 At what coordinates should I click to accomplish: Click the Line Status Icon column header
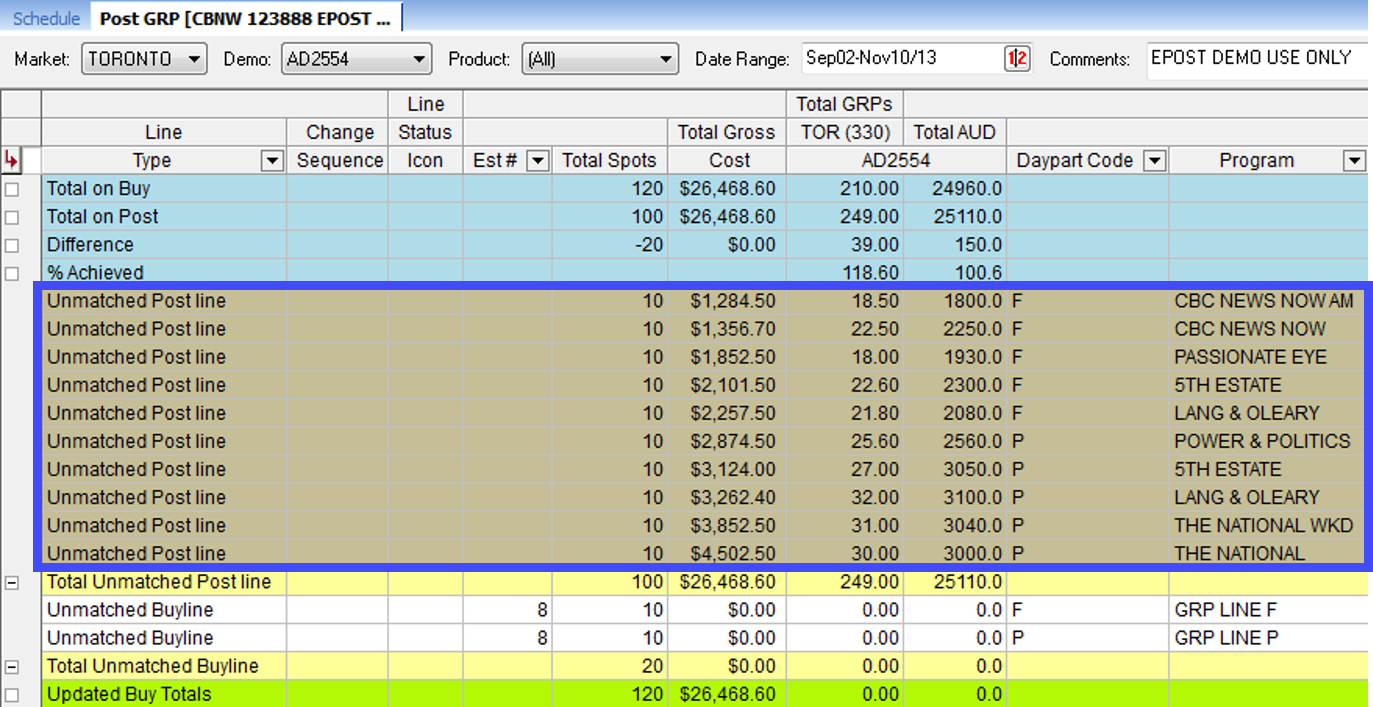[x=425, y=132]
